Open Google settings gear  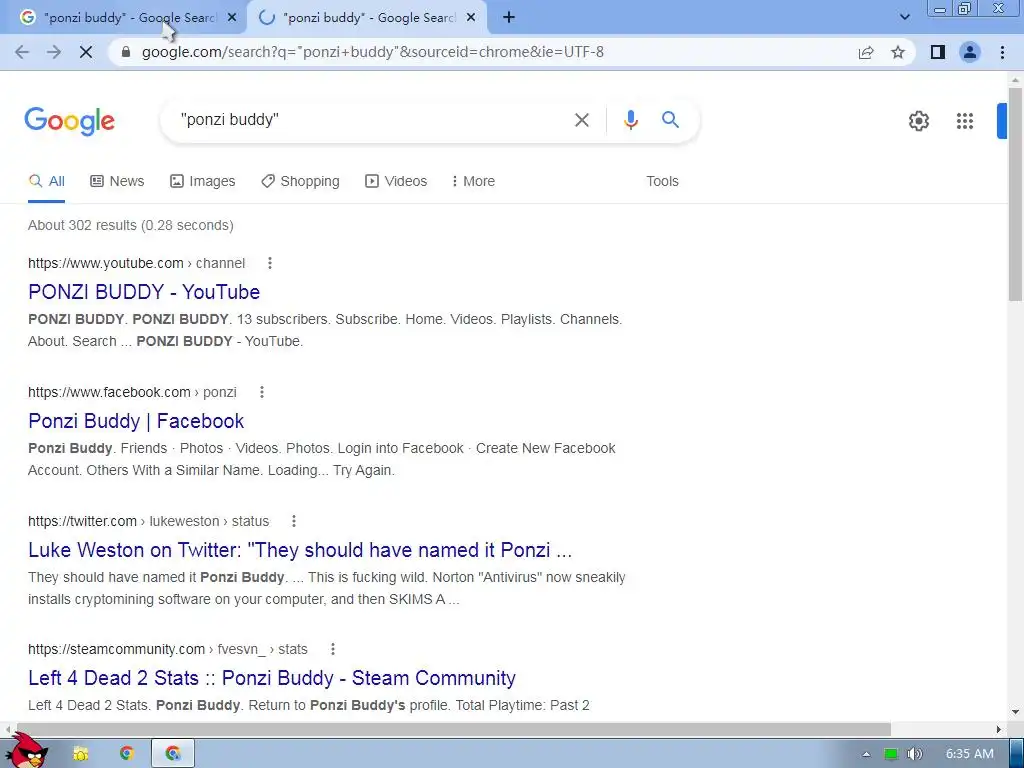919,121
